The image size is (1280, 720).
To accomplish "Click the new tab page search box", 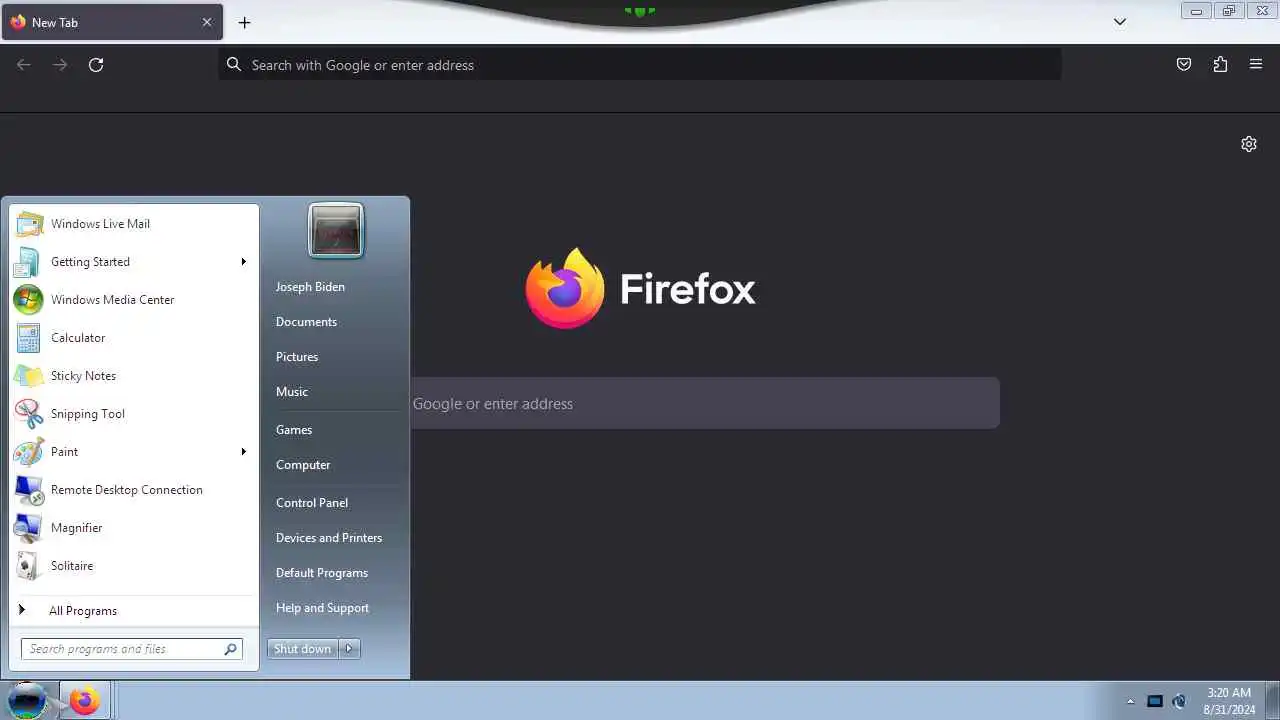I will click(x=705, y=404).
